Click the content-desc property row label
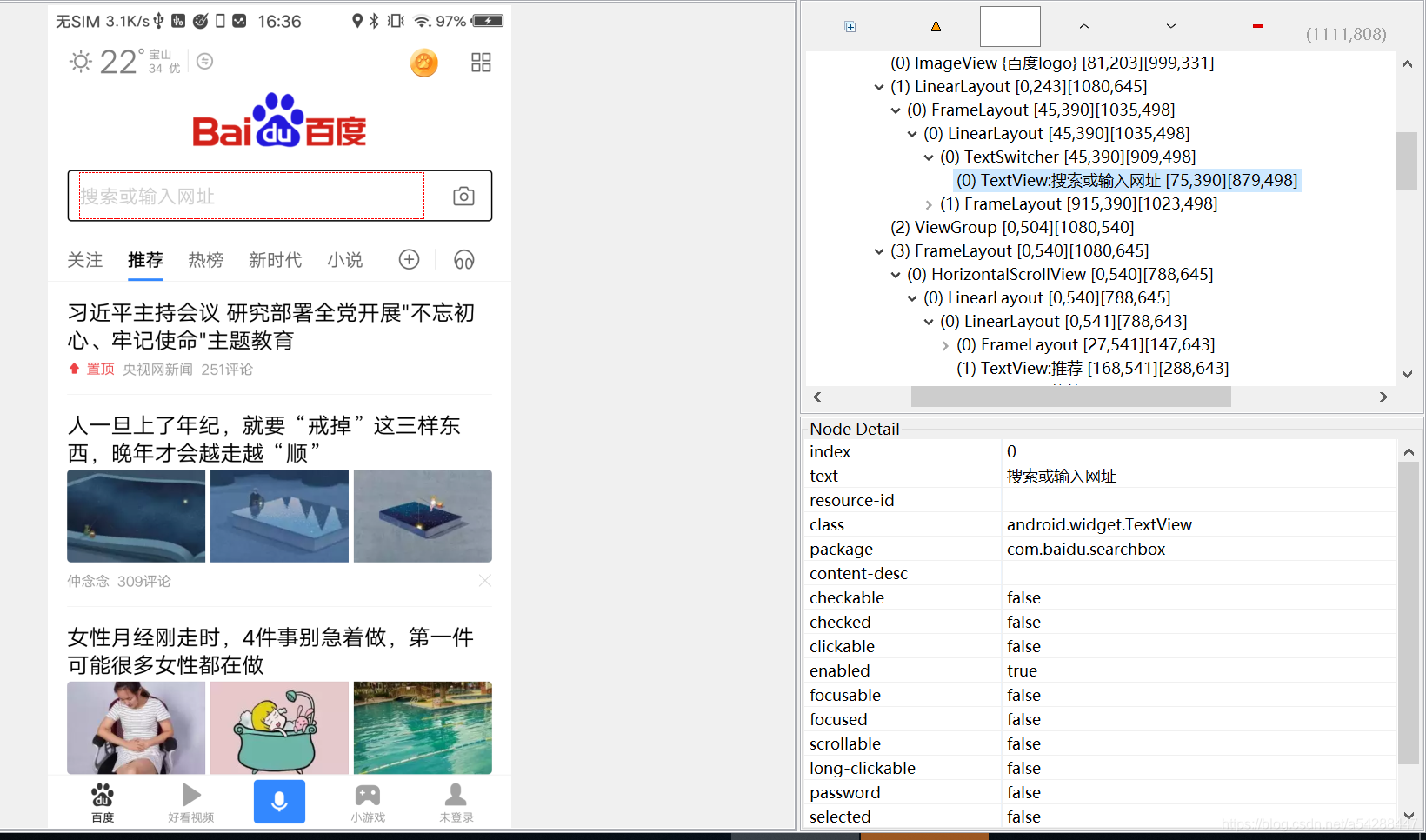Viewport: 1426px width, 840px height. [x=858, y=573]
